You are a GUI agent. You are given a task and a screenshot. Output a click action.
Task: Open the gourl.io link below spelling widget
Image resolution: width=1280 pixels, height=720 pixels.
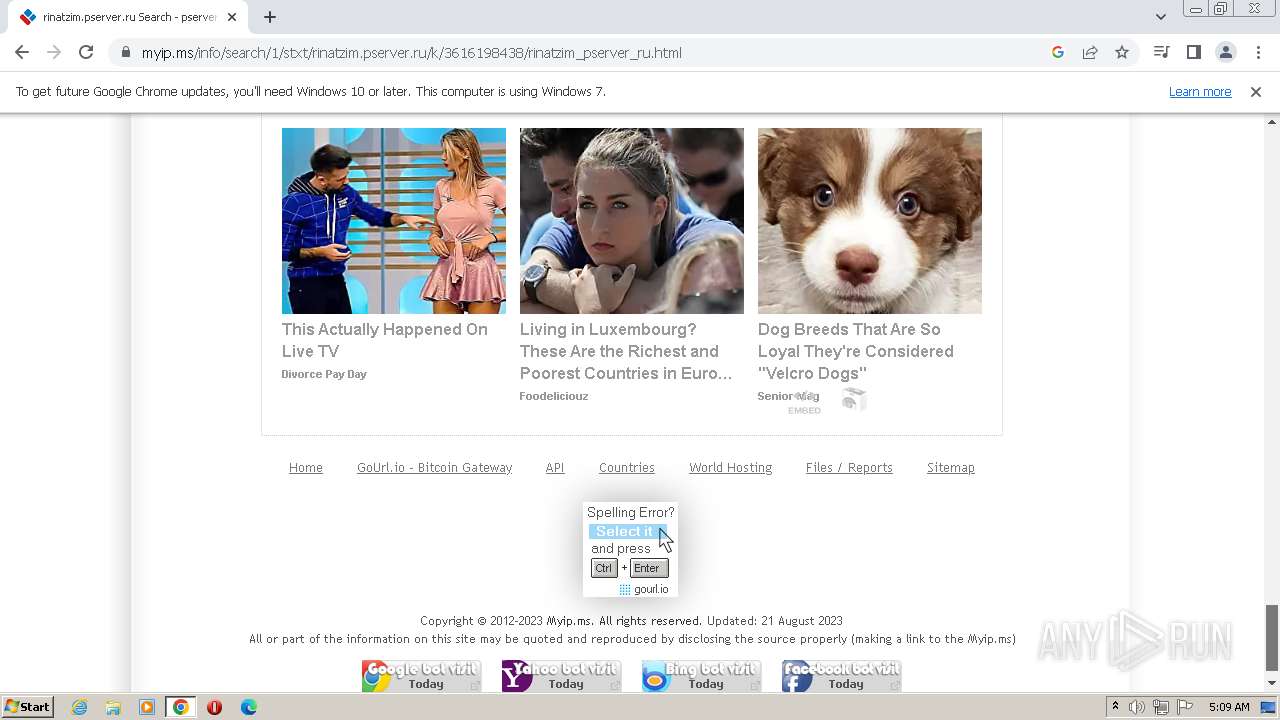pyautogui.click(x=651, y=589)
